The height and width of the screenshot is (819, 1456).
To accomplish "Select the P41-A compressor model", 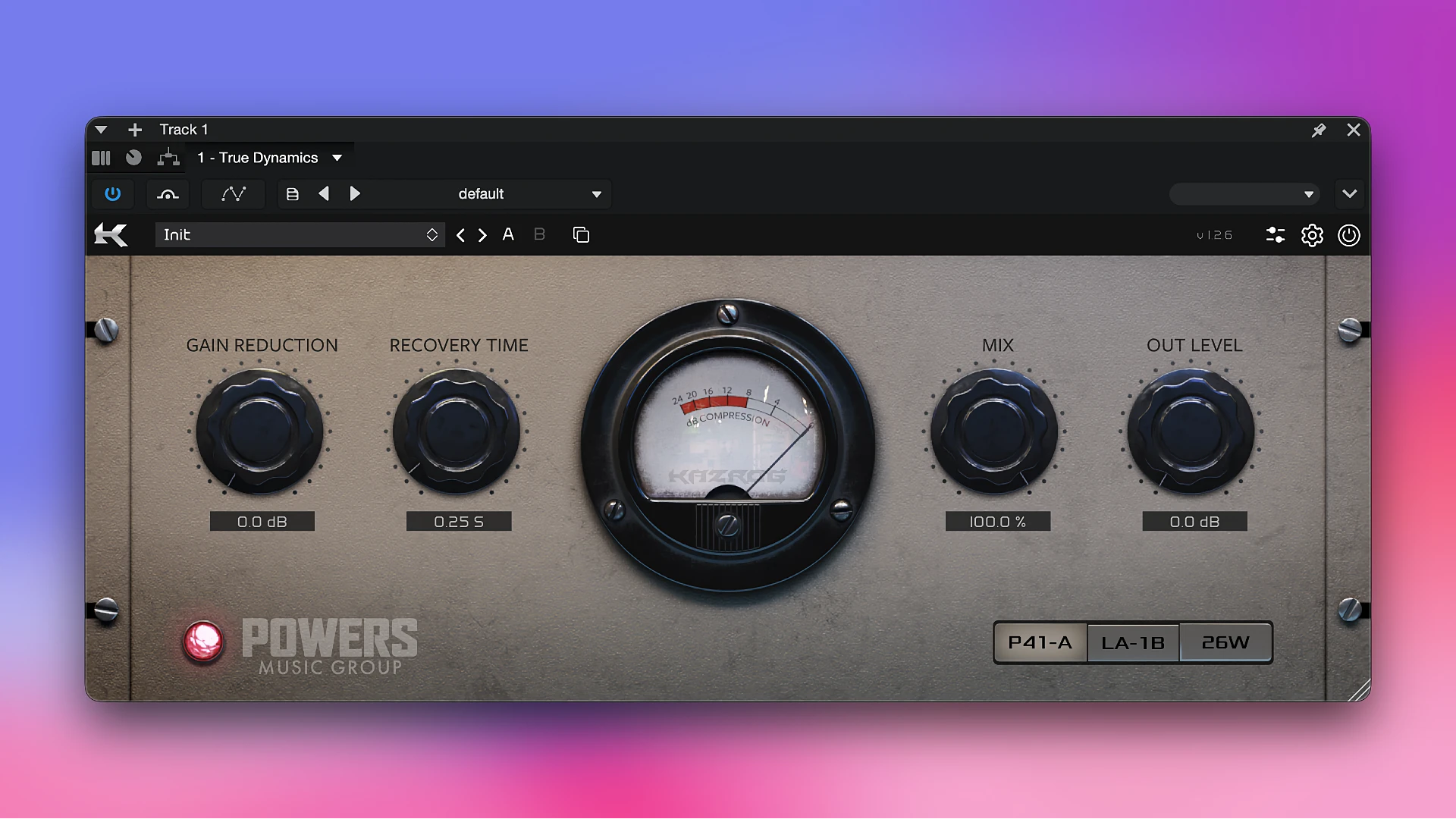I will pos(1040,643).
